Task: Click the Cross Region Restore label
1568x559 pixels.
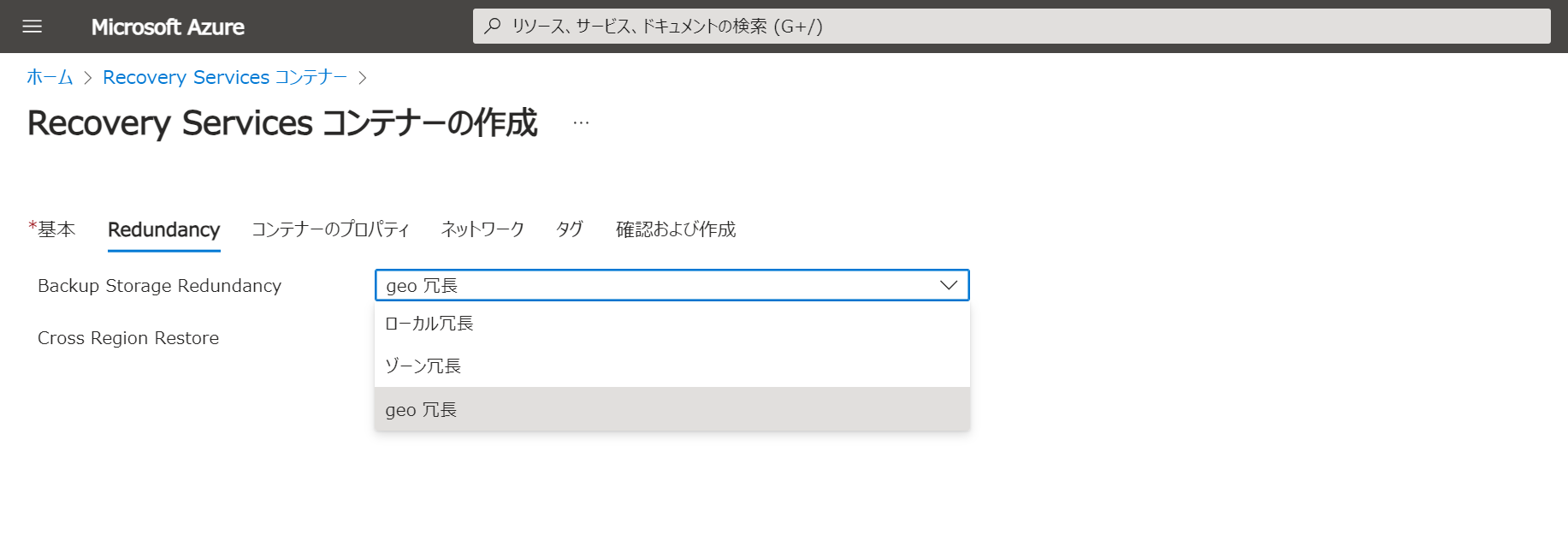Action: [128, 338]
